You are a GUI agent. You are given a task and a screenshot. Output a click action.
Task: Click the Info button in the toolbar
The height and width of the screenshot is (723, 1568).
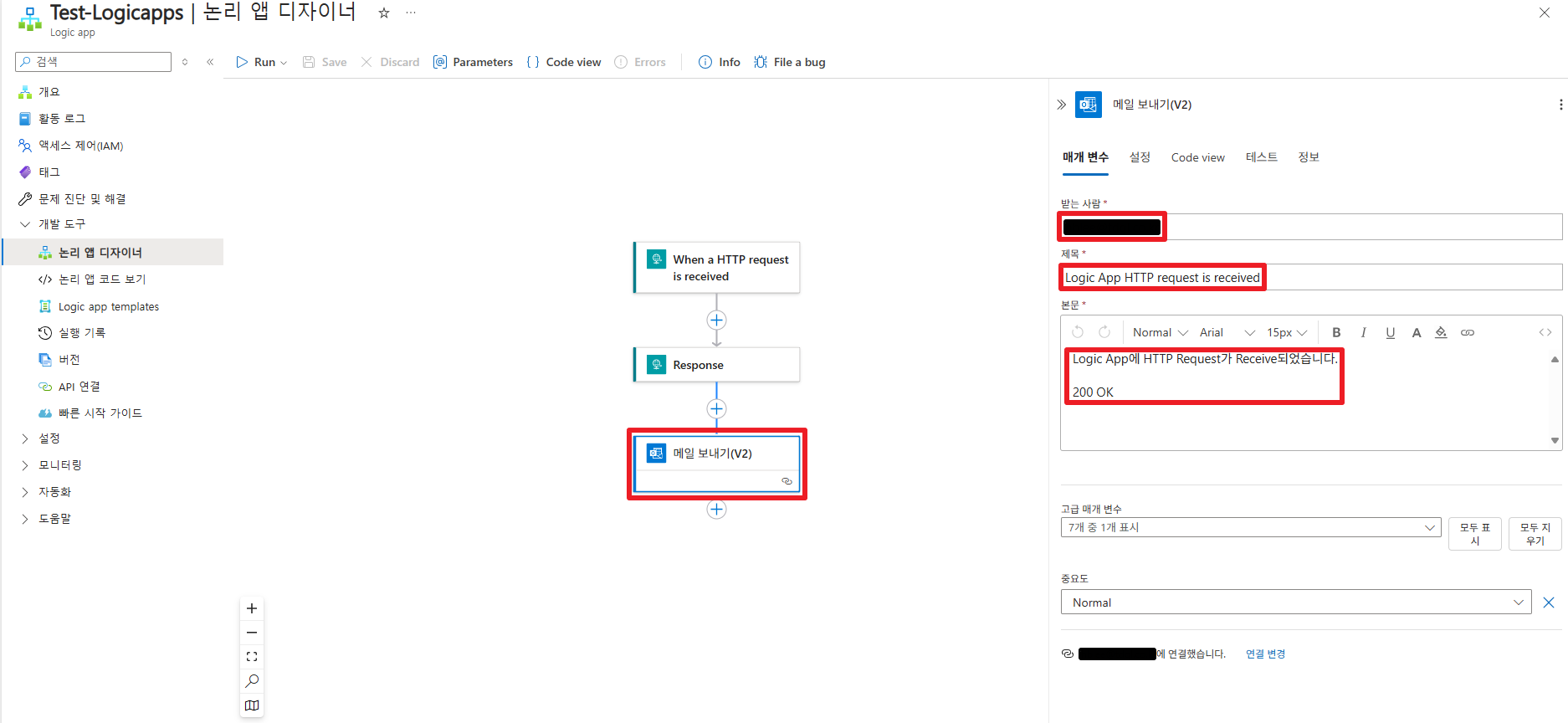pyautogui.click(x=720, y=62)
